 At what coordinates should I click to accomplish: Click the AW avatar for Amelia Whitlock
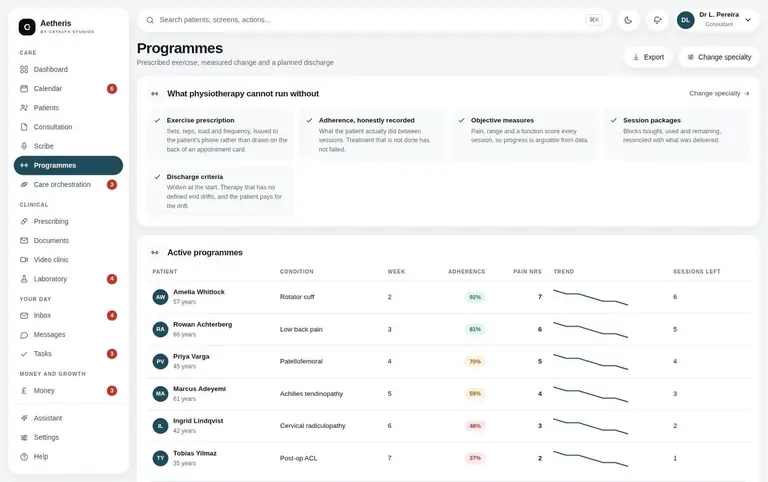(160, 297)
